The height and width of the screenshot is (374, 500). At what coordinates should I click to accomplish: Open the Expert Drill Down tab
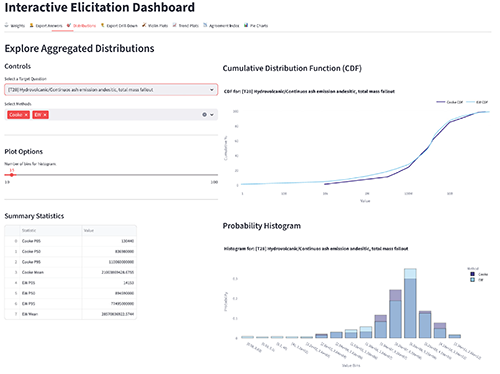pos(119,26)
